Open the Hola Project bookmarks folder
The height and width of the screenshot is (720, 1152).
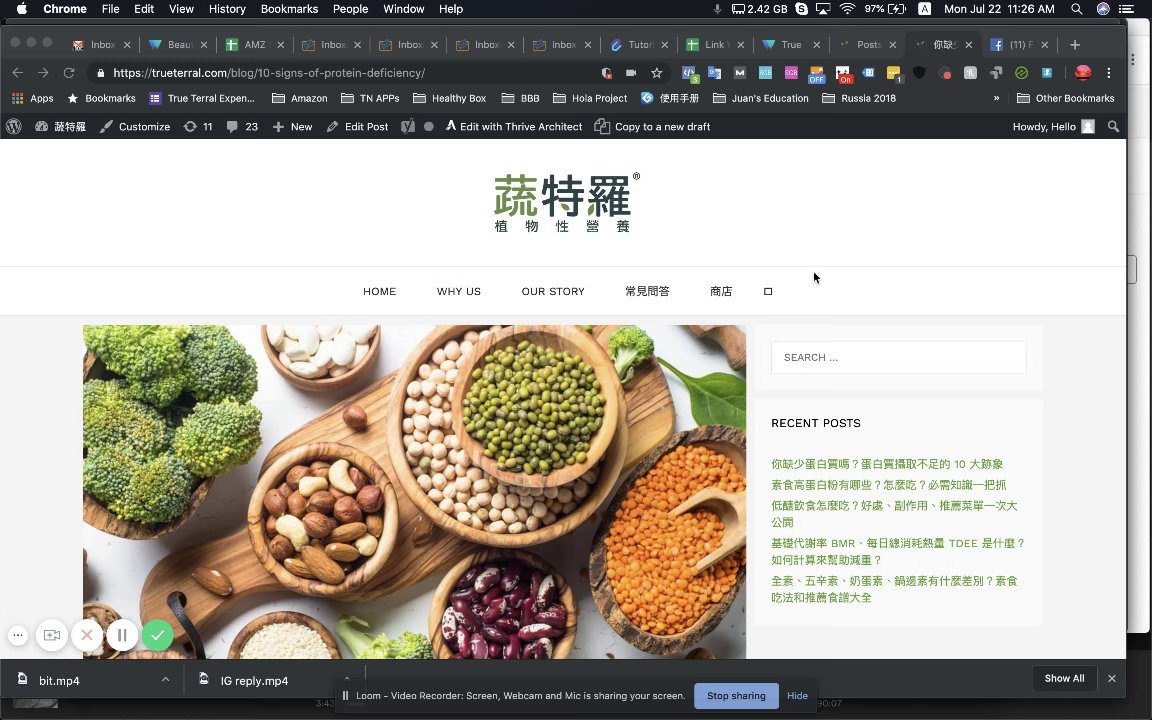590,98
